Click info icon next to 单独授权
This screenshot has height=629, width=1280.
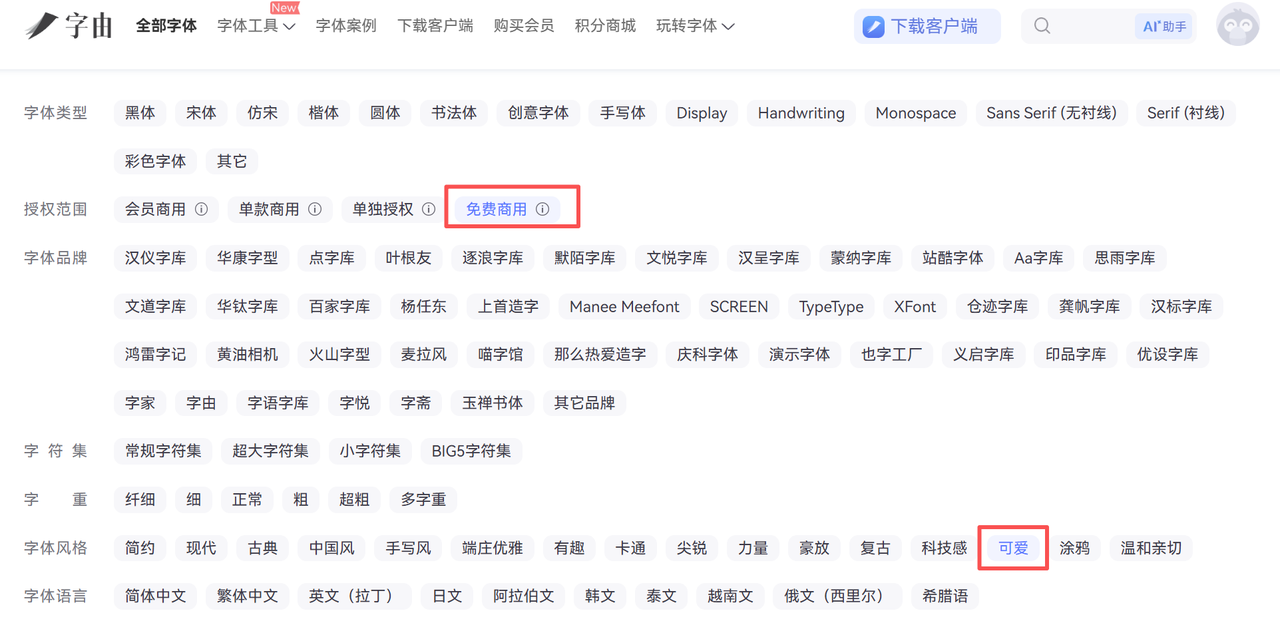tap(429, 209)
